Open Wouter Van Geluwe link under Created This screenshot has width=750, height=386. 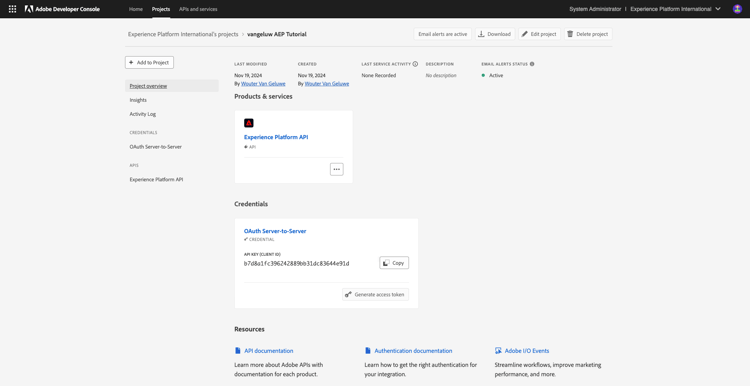327,84
